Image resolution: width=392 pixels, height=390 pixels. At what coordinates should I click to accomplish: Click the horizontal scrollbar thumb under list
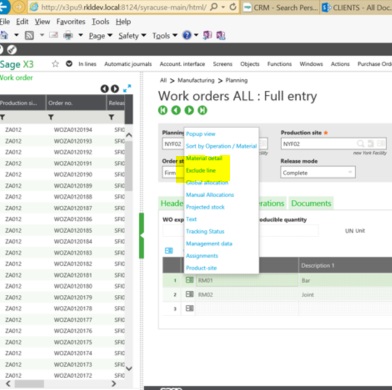(x=29, y=384)
